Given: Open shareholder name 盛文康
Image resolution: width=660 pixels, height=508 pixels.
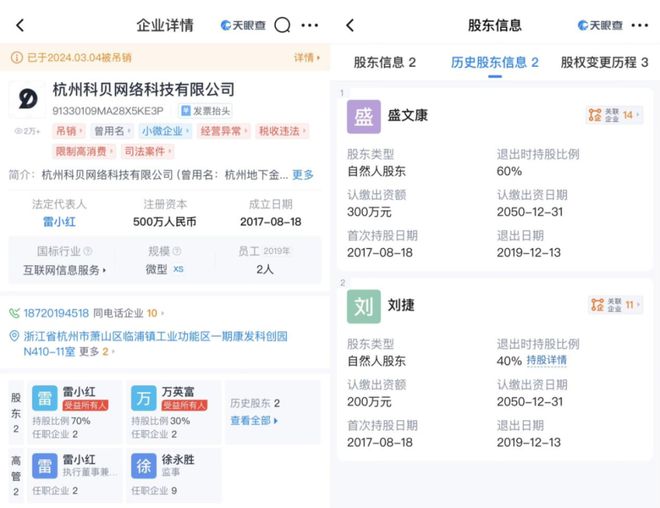Looking at the screenshot, I should (x=407, y=115).
